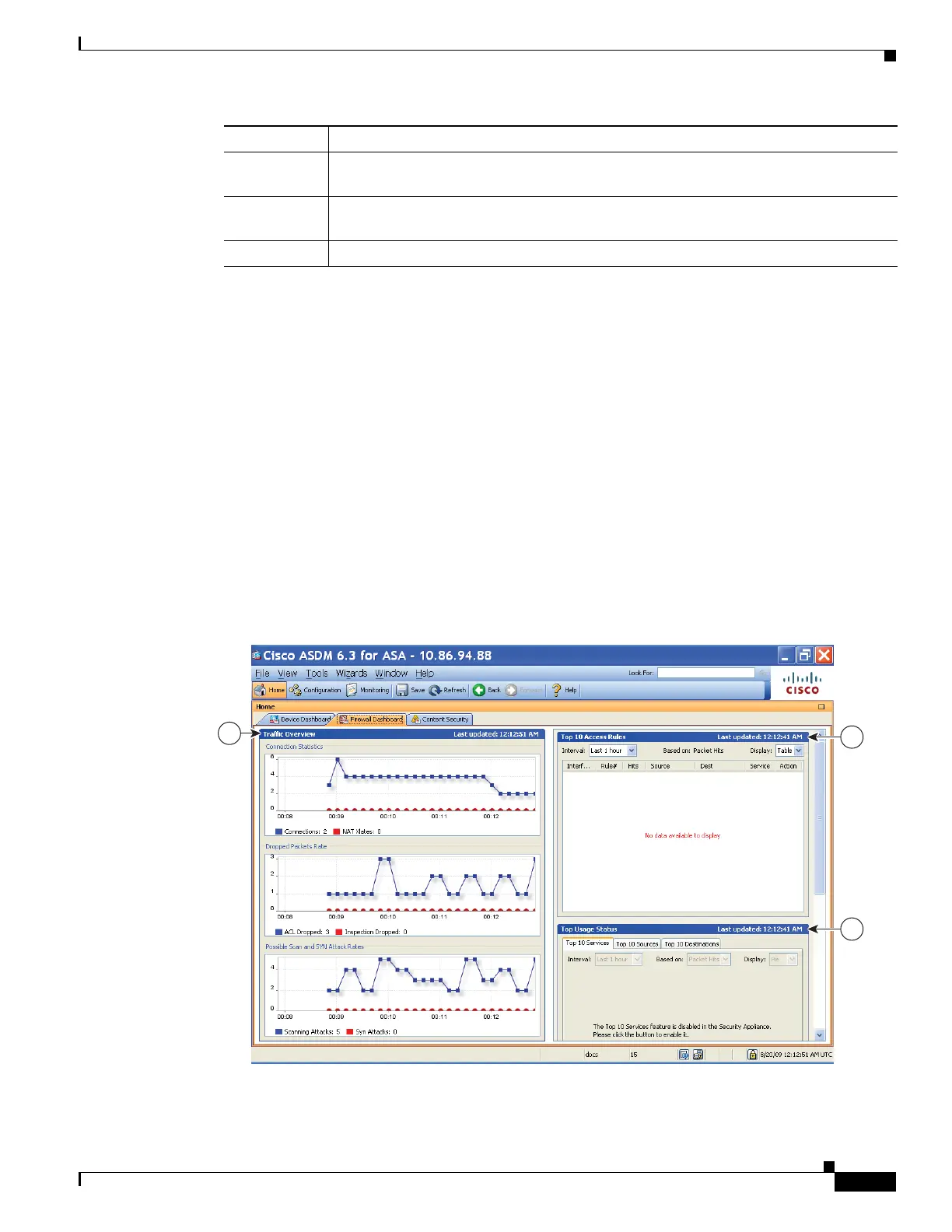This screenshot has width=952, height=1232.
Task: Save configuration via the Save icon
Action: [410, 690]
